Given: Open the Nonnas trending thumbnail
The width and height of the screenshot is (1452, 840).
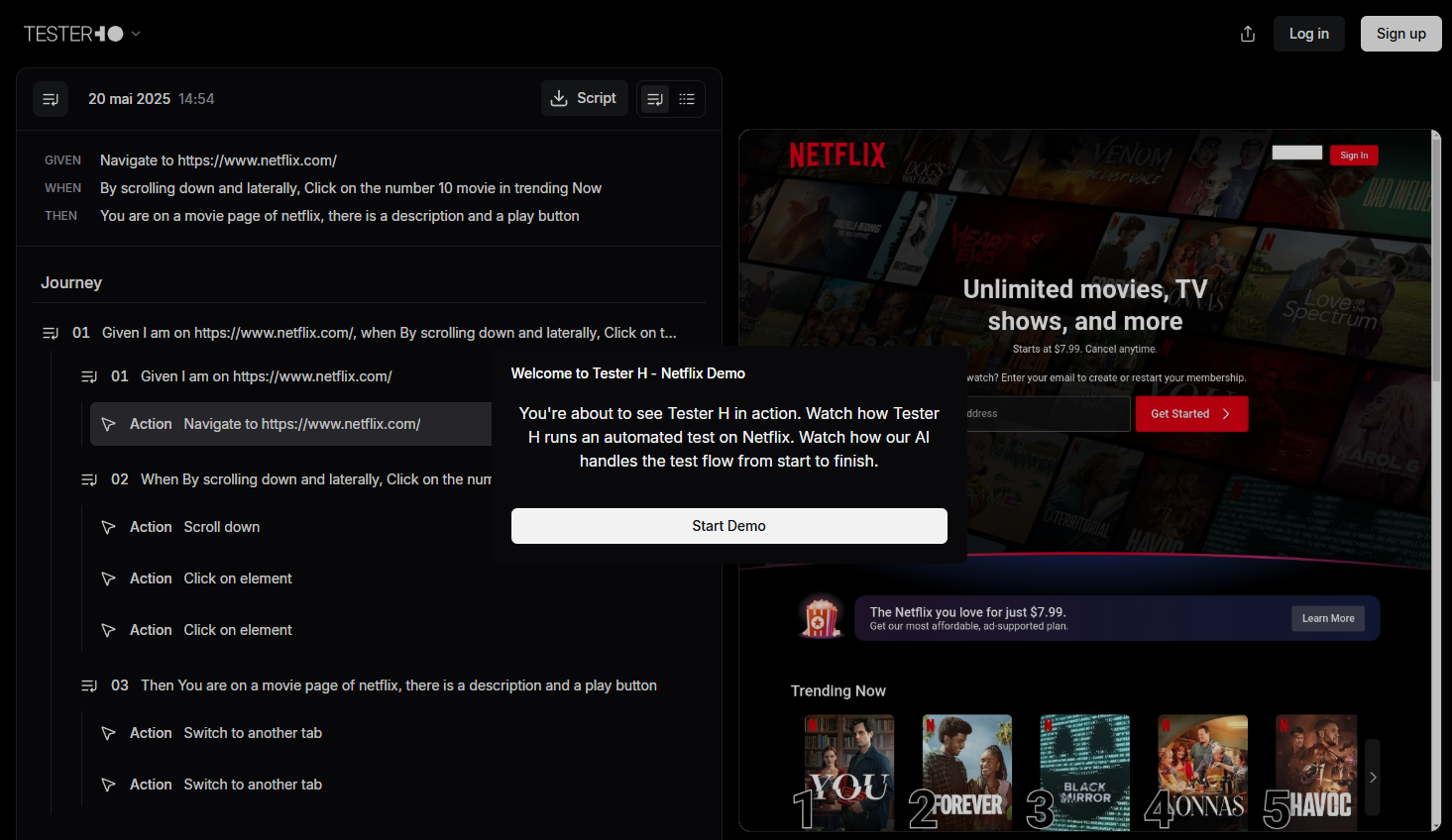Looking at the screenshot, I should [x=1203, y=771].
